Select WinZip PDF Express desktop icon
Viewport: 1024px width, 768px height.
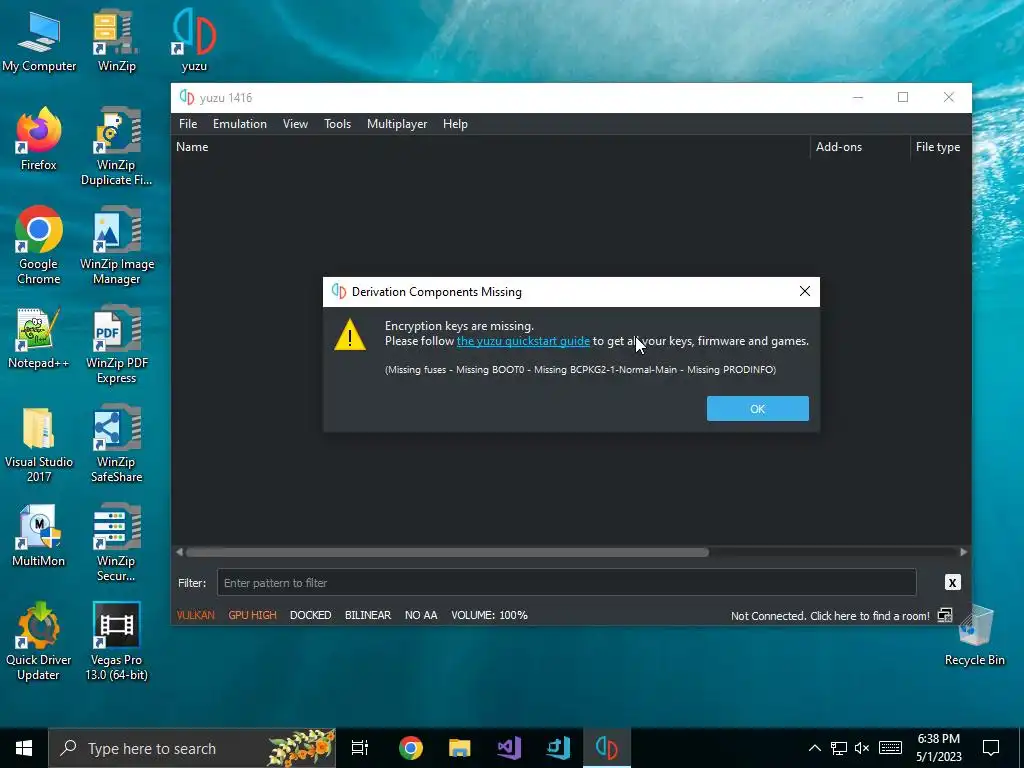(116, 345)
